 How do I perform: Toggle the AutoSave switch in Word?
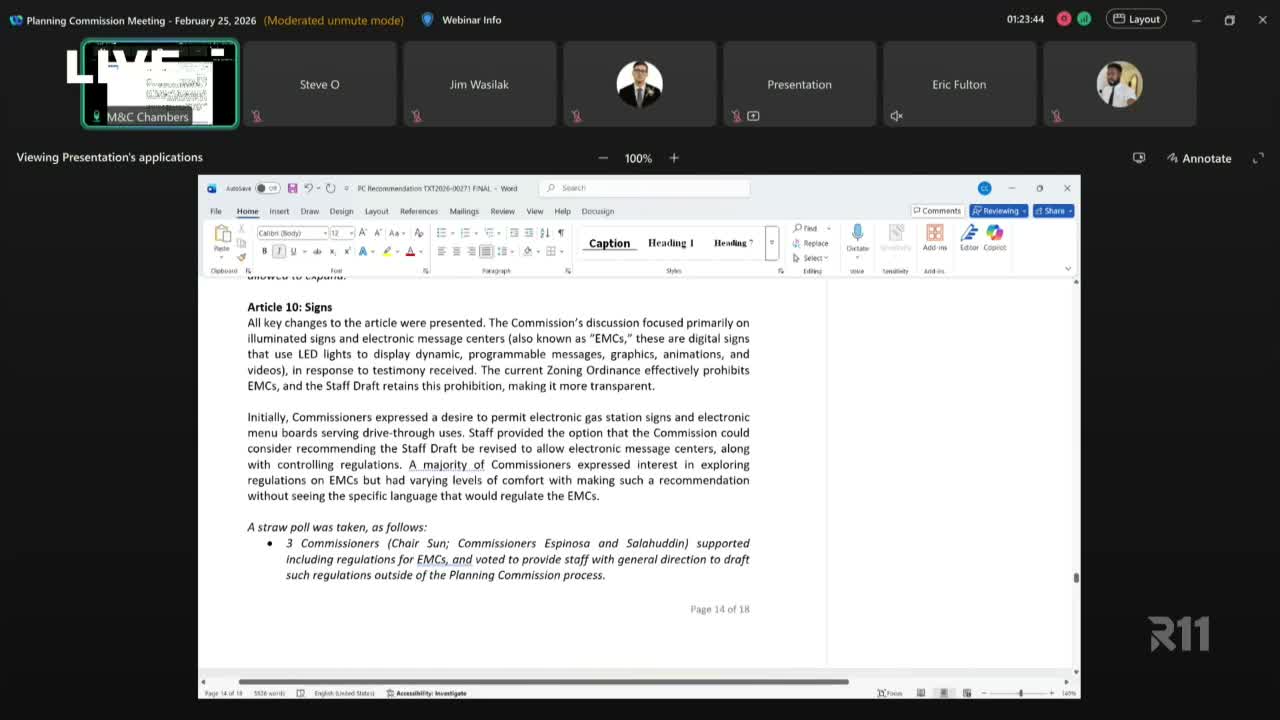pos(266,188)
